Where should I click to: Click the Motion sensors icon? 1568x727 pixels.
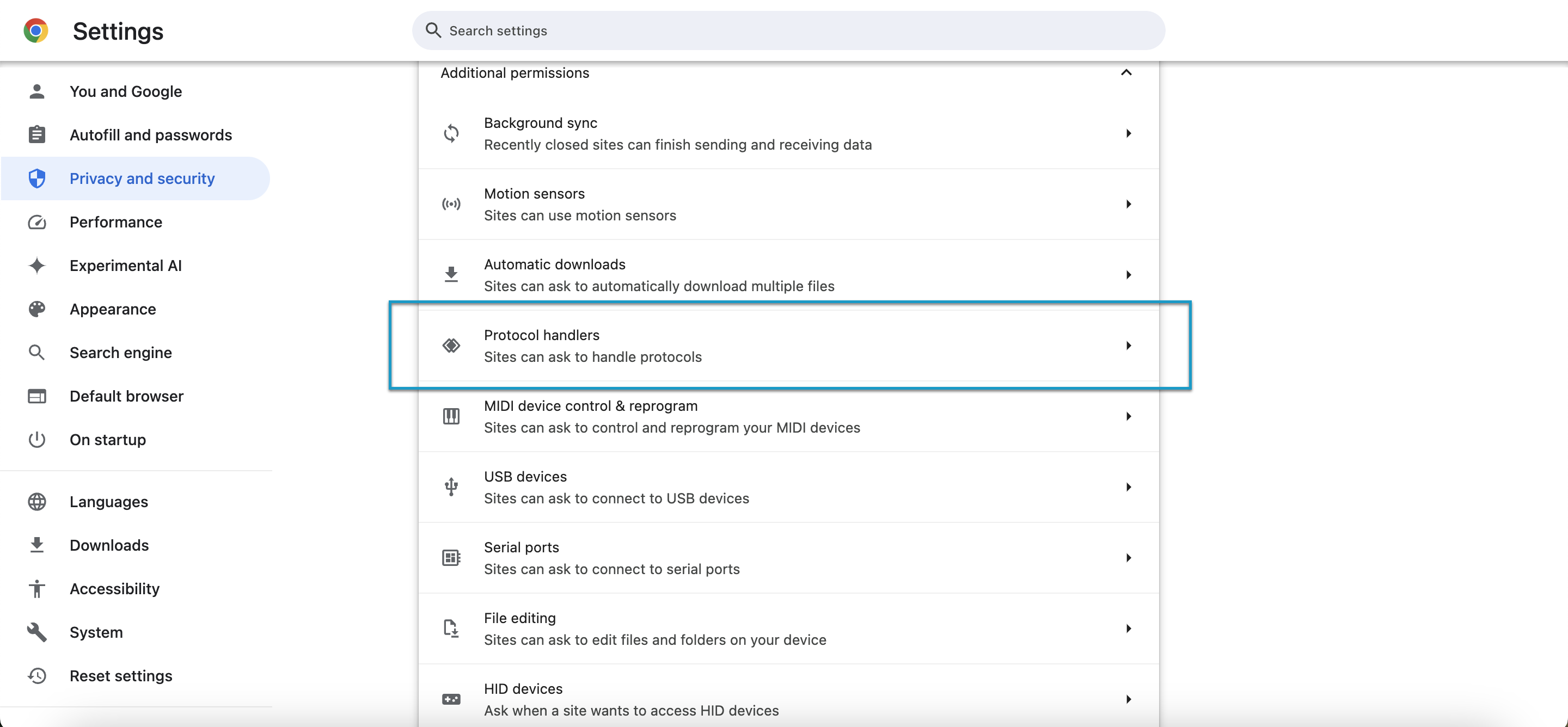451,204
